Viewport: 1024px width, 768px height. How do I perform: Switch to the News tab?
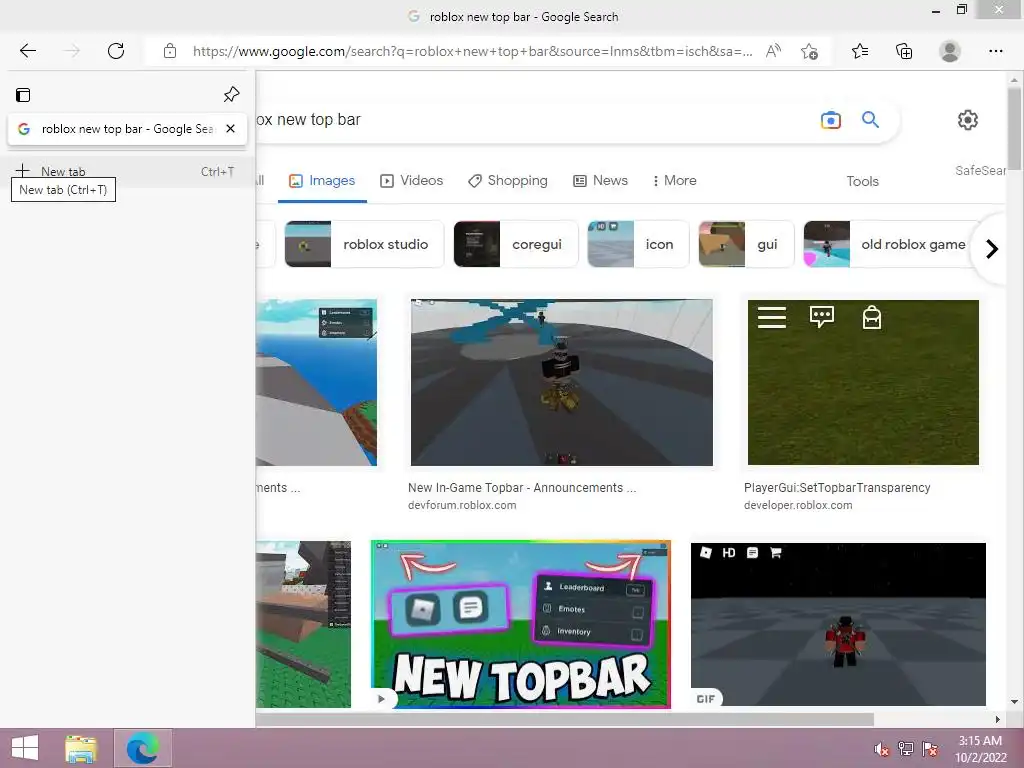click(x=600, y=181)
